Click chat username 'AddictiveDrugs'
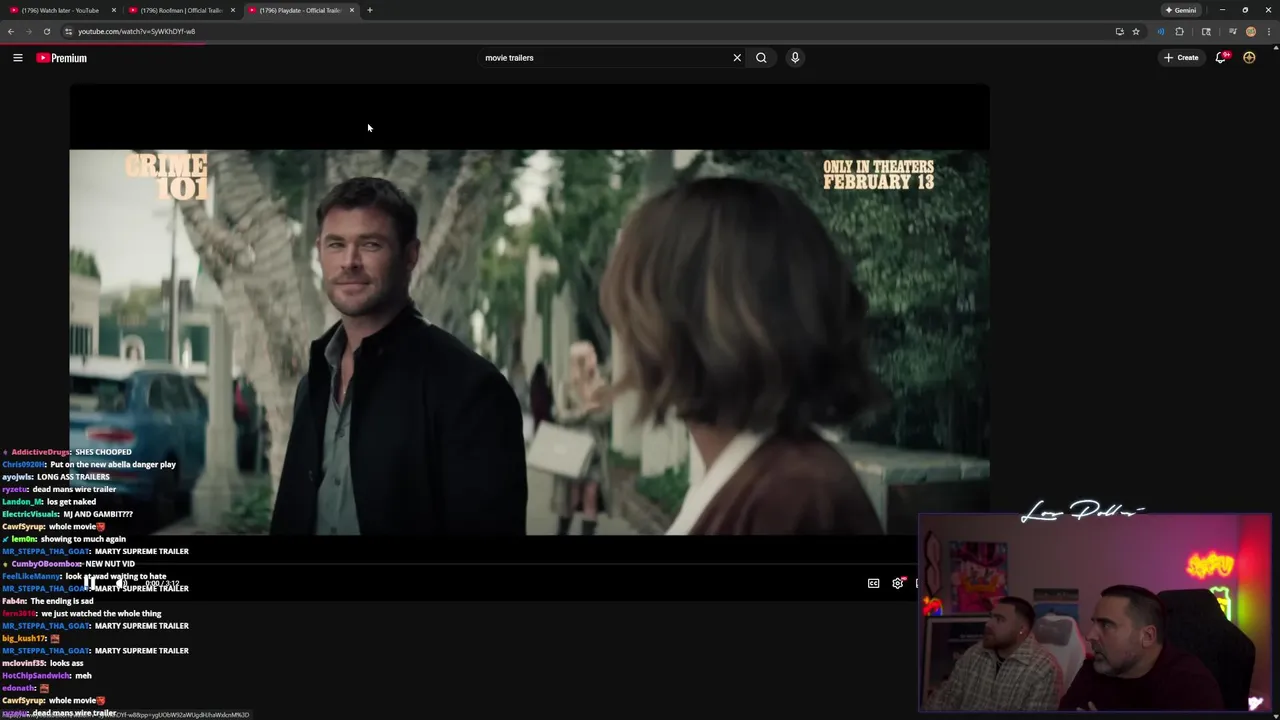This screenshot has height=720, width=1280. tap(40, 452)
